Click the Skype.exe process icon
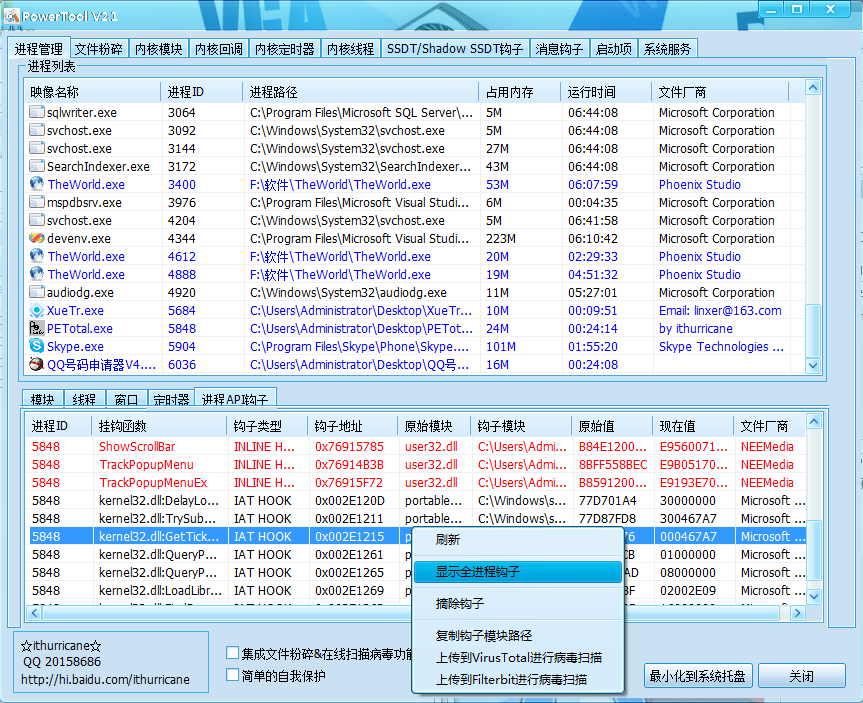This screenshot has height=703, width=863. click(x=36, y=346)
